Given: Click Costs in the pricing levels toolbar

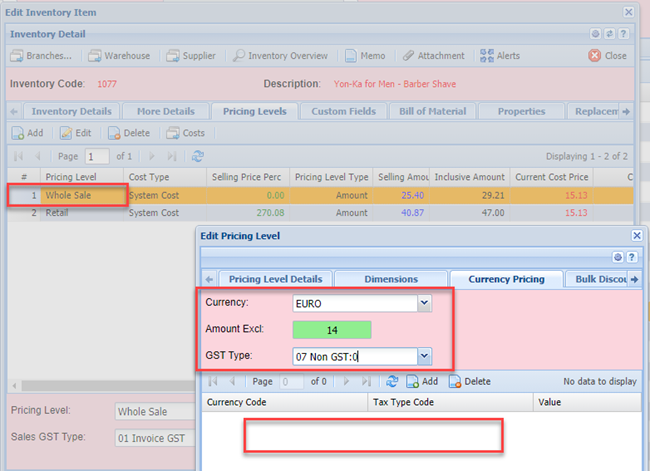Looking at the screenshot, I should click(186, 133).
